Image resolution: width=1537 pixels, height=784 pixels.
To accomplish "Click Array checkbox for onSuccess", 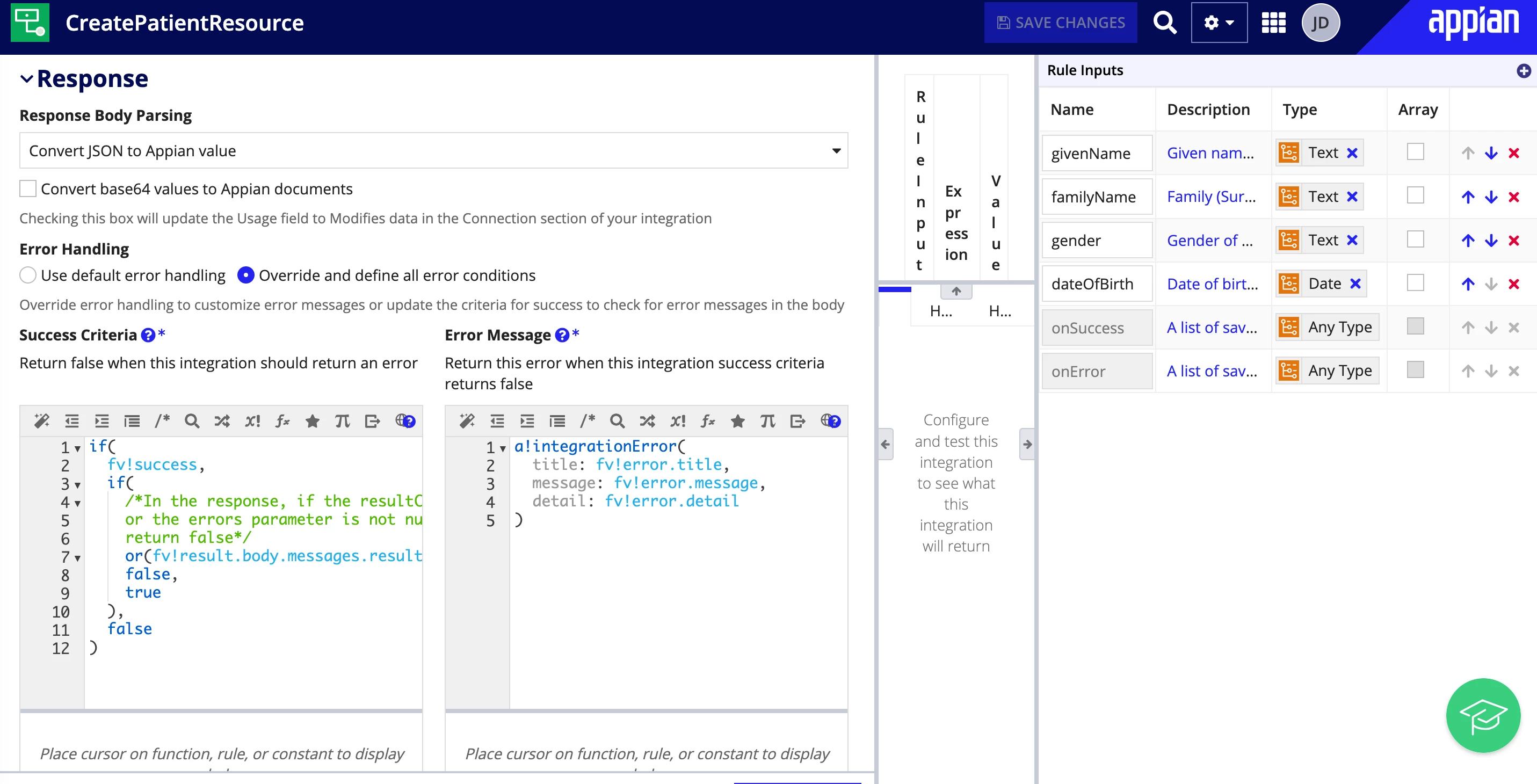I will pos(1415,326).
